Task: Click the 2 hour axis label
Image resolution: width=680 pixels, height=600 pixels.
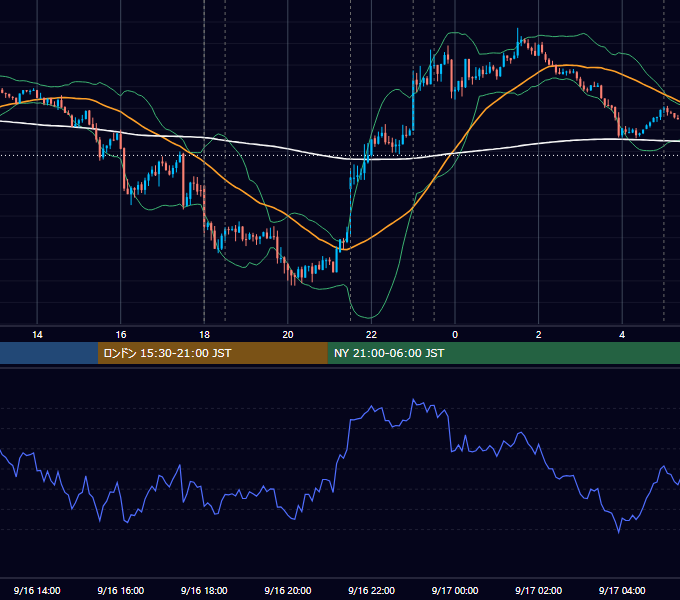Action: pyautogui.click(x=539, y=335)
